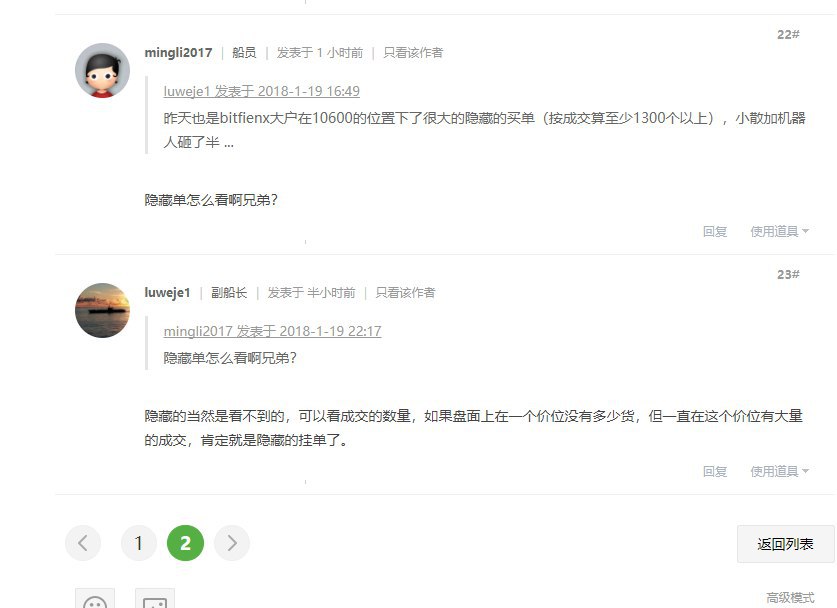Click 回复 on luweje1's post
This screenshot has height=608, width=837.
coord(715,471)
